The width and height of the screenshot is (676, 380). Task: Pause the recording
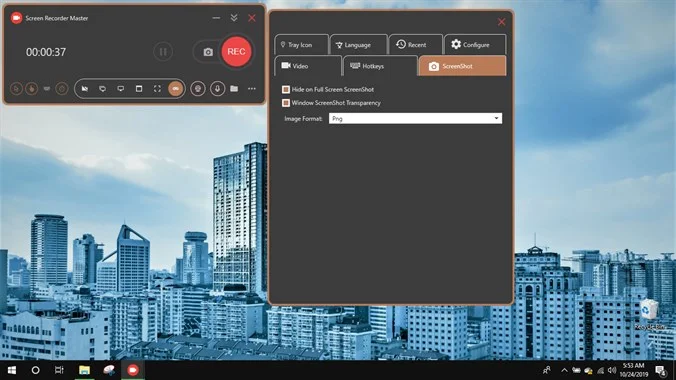[163, 52]
